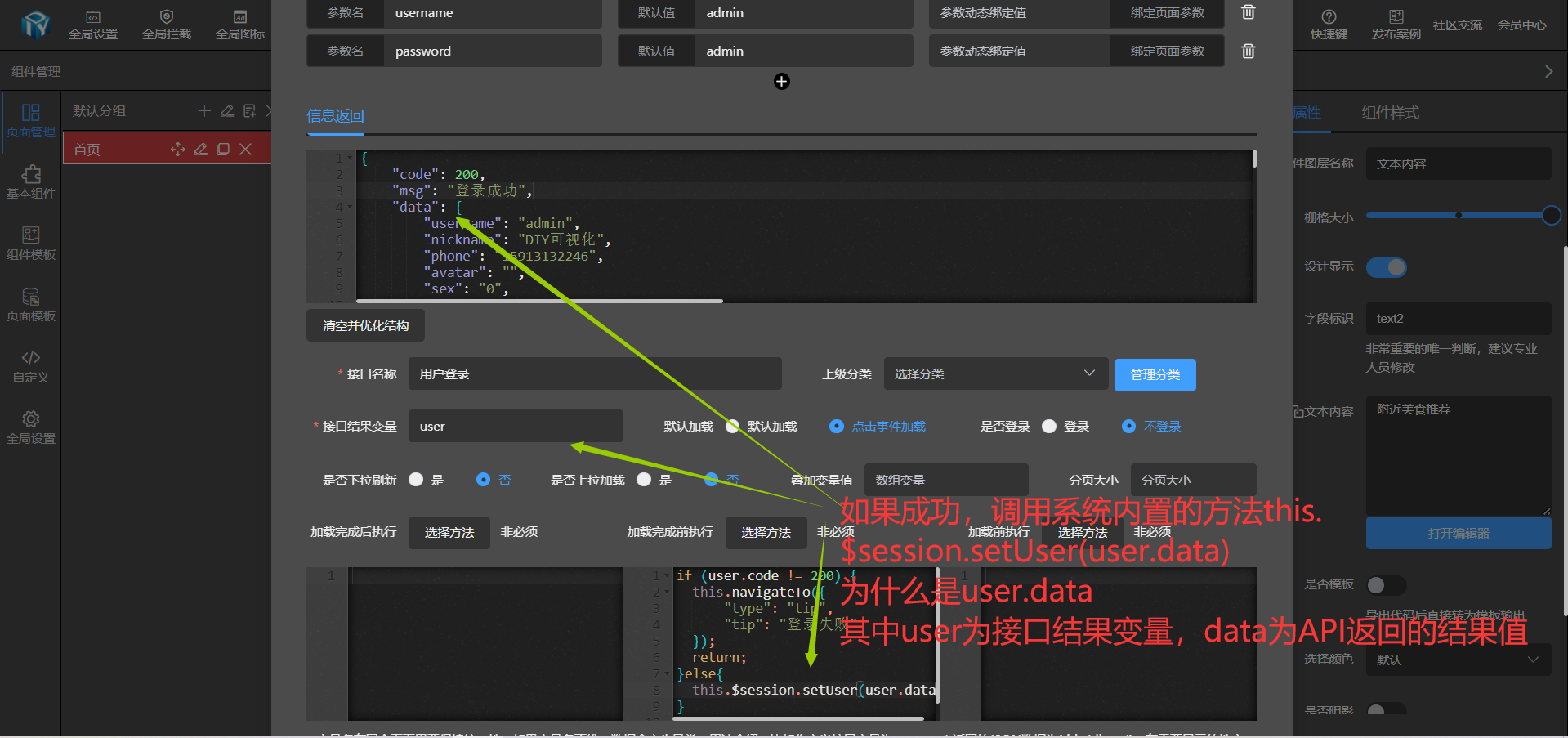Open the 组件模板 sidebar section

pos(31,244)
